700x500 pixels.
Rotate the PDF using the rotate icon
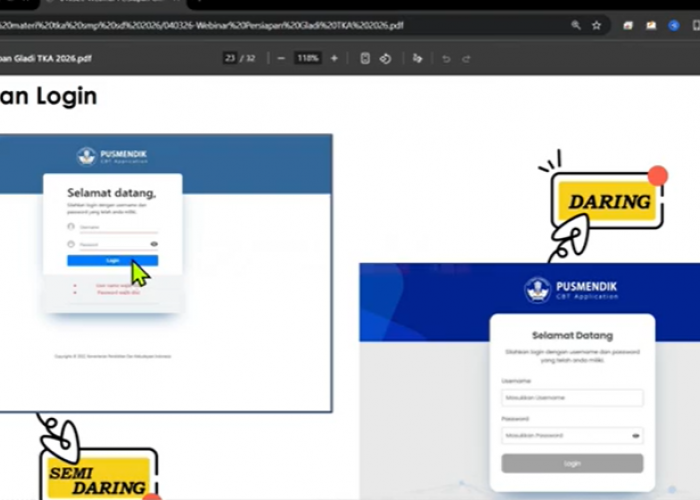385,59
